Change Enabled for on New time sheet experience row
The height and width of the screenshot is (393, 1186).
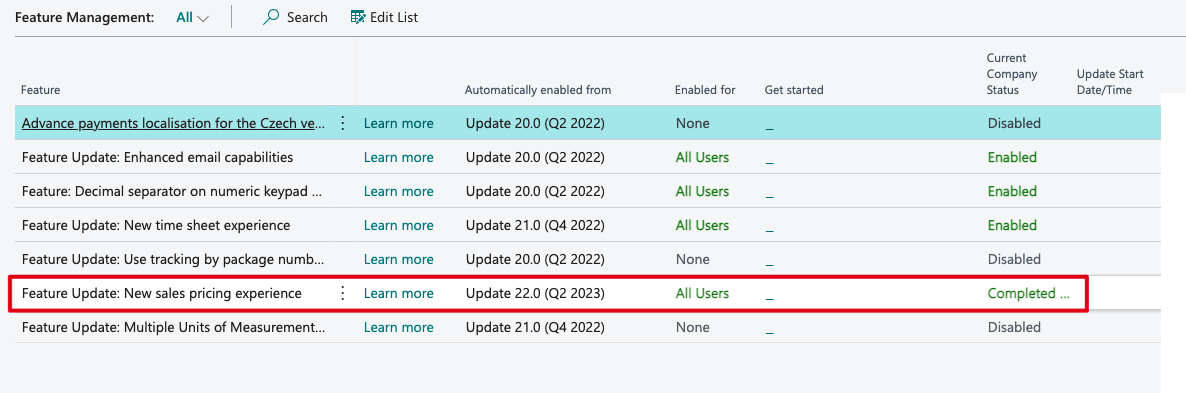click(703, 225)
